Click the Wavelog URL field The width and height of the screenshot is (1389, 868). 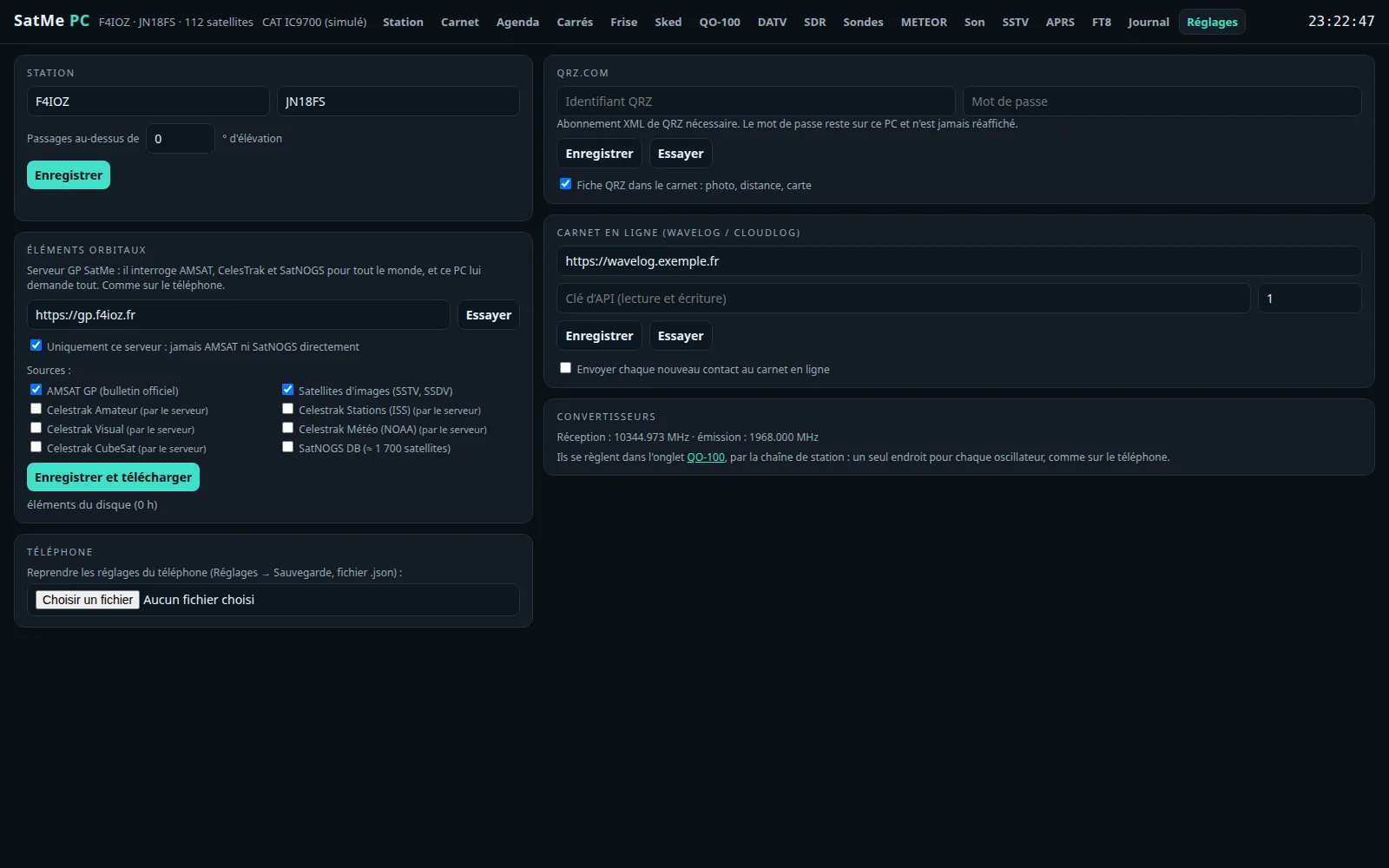tap(958, 261)
